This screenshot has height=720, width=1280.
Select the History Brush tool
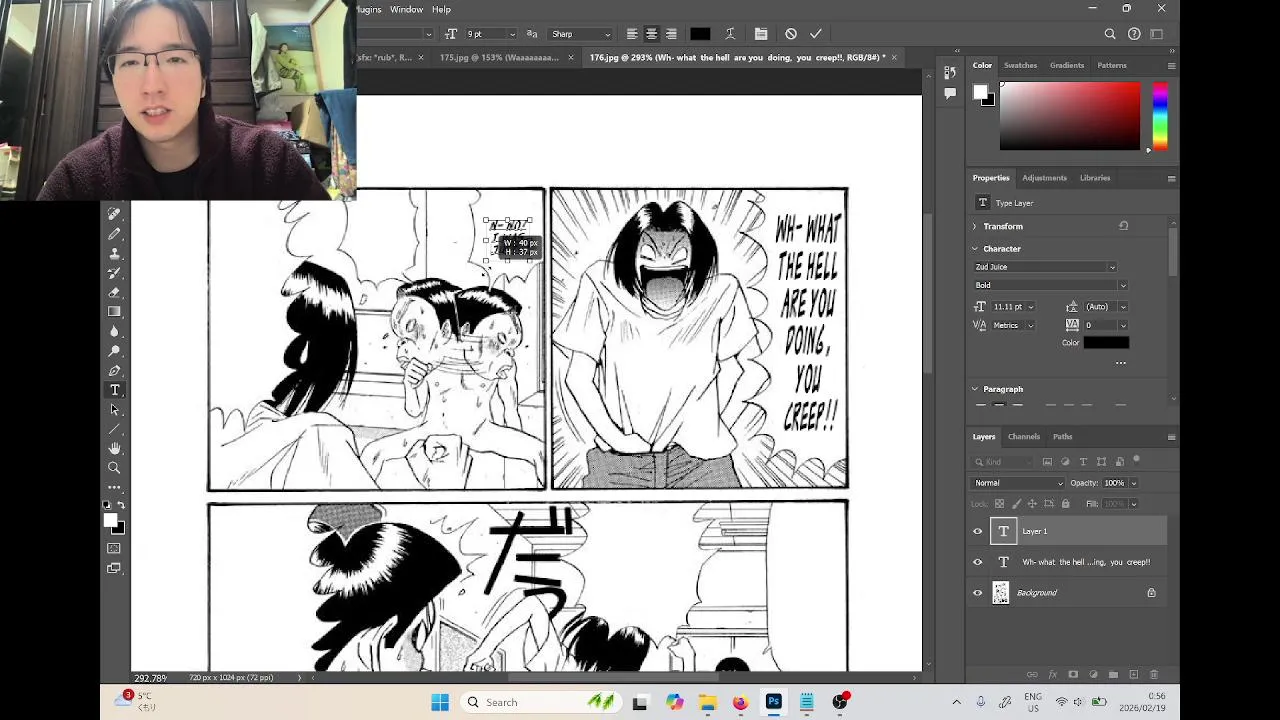(x=114, y=272)
